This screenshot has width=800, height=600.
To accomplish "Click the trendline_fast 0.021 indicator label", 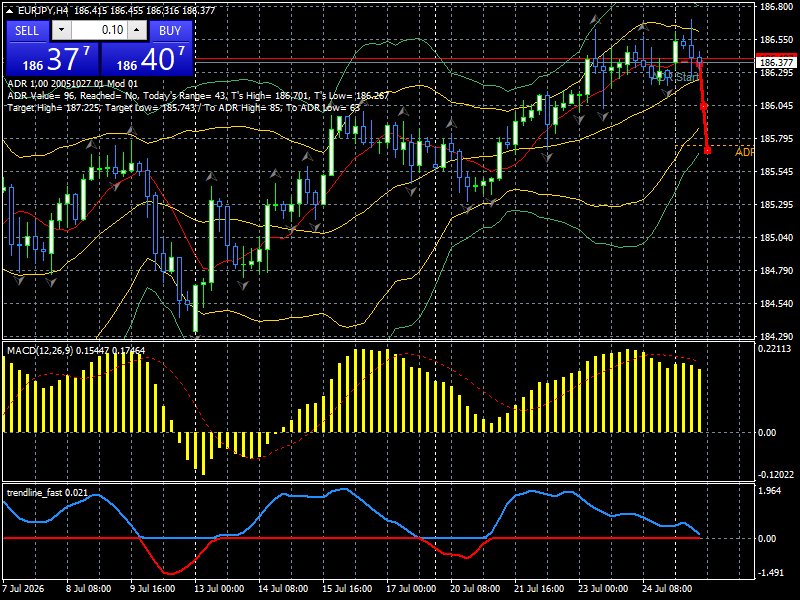I will tap(47, 493).
